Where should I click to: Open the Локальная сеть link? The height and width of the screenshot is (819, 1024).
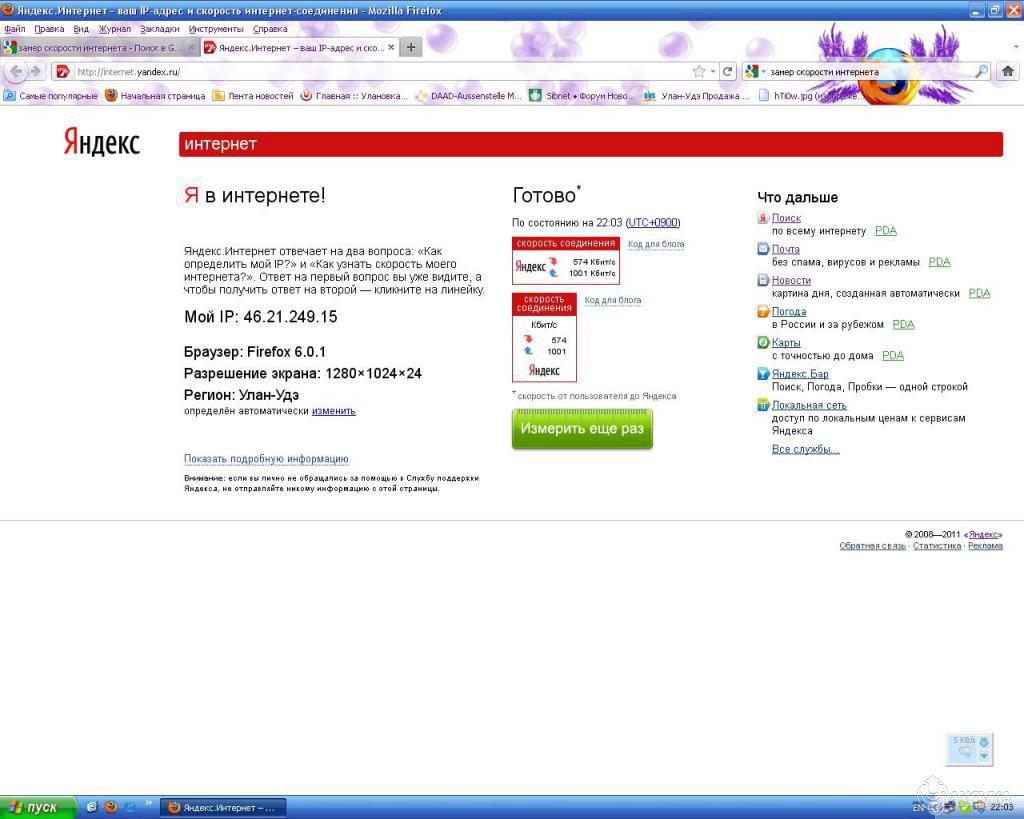click(x=809, y=405)
